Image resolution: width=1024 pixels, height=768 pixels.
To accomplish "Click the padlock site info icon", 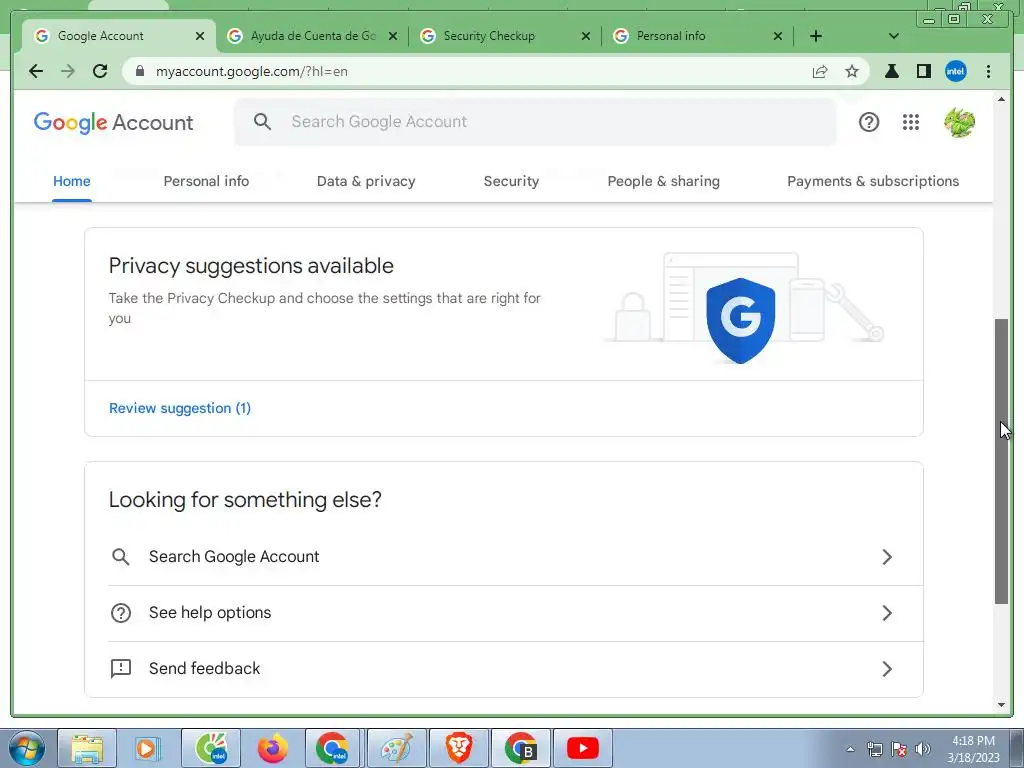I will pos(140,71).
